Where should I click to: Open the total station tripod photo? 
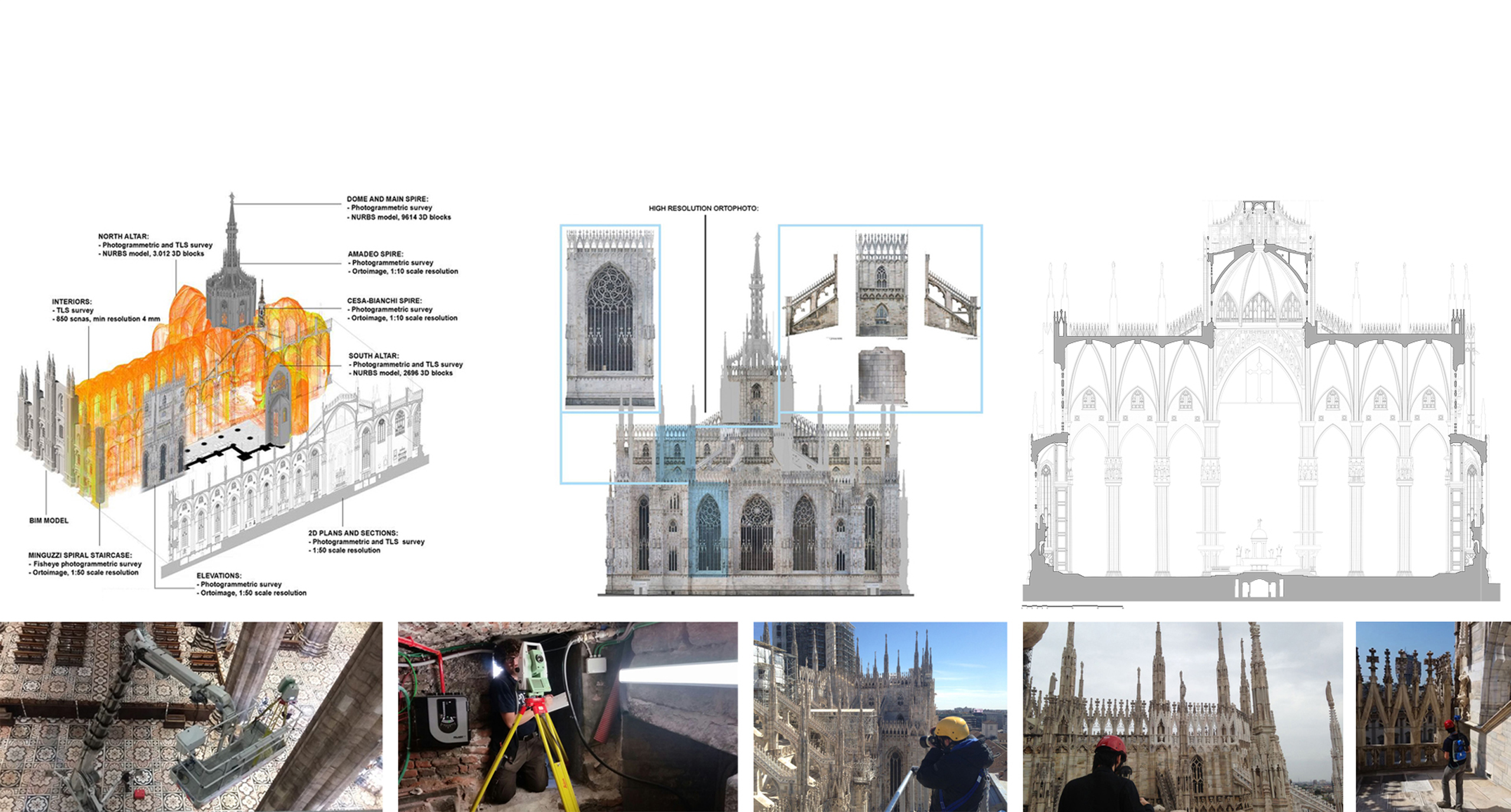point(567,716)
